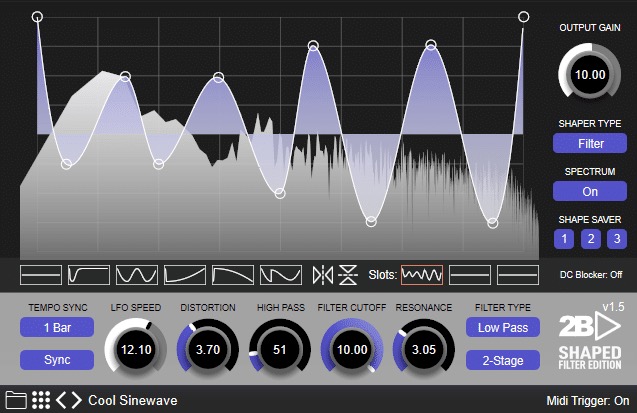Click the LFO Speed knob
The width and height of the screenshot is (637, 413).
click(x=136, y=349)
